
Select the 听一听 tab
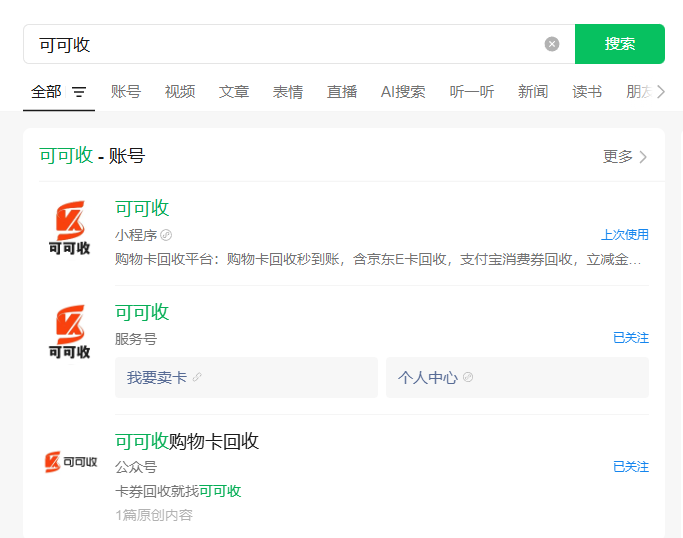tap(472, 92)
